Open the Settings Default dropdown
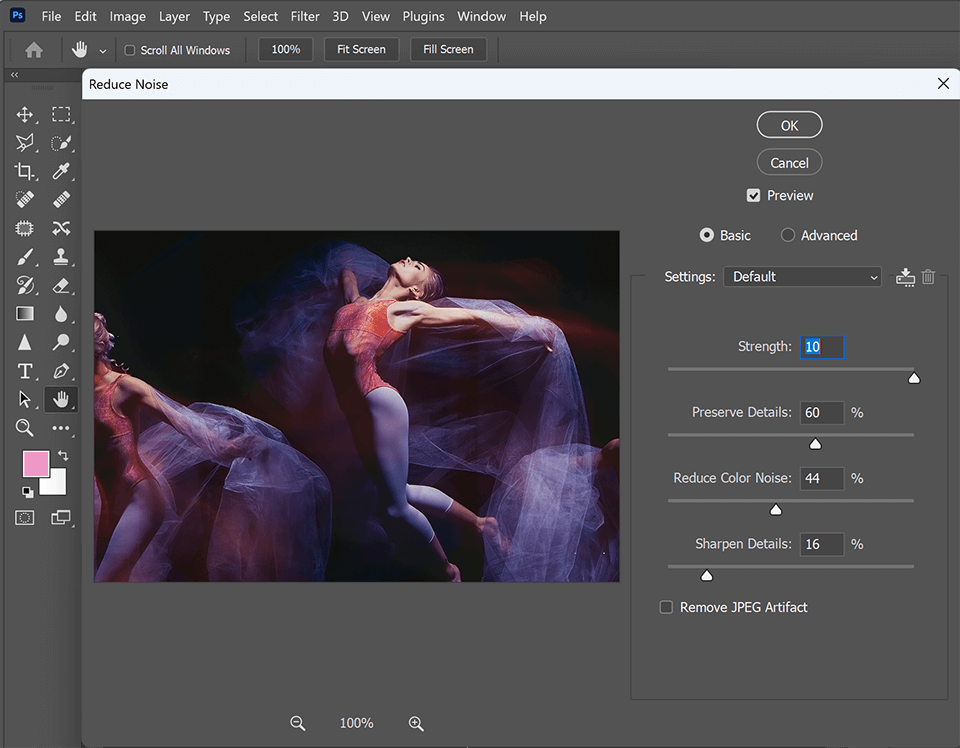Viewport: 960px width, 748px height. [802, 277]
